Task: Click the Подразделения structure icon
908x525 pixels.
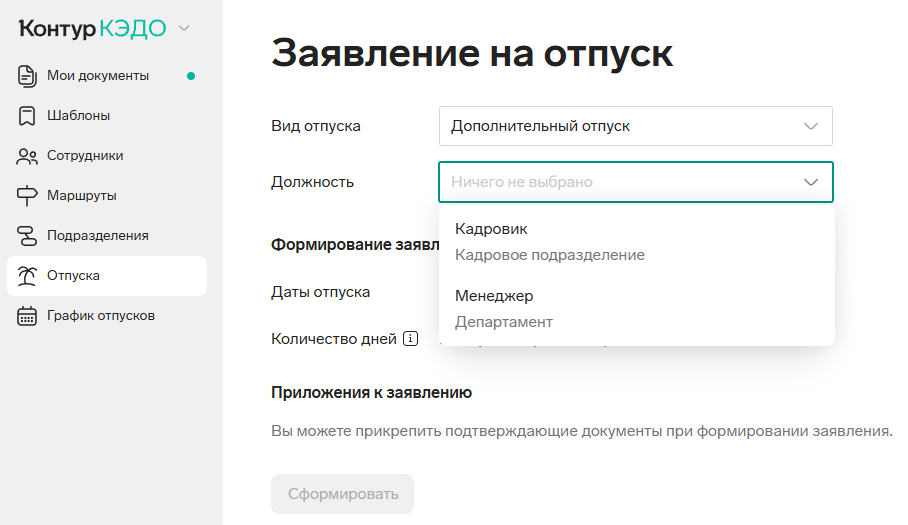Action: click(27, 236)
